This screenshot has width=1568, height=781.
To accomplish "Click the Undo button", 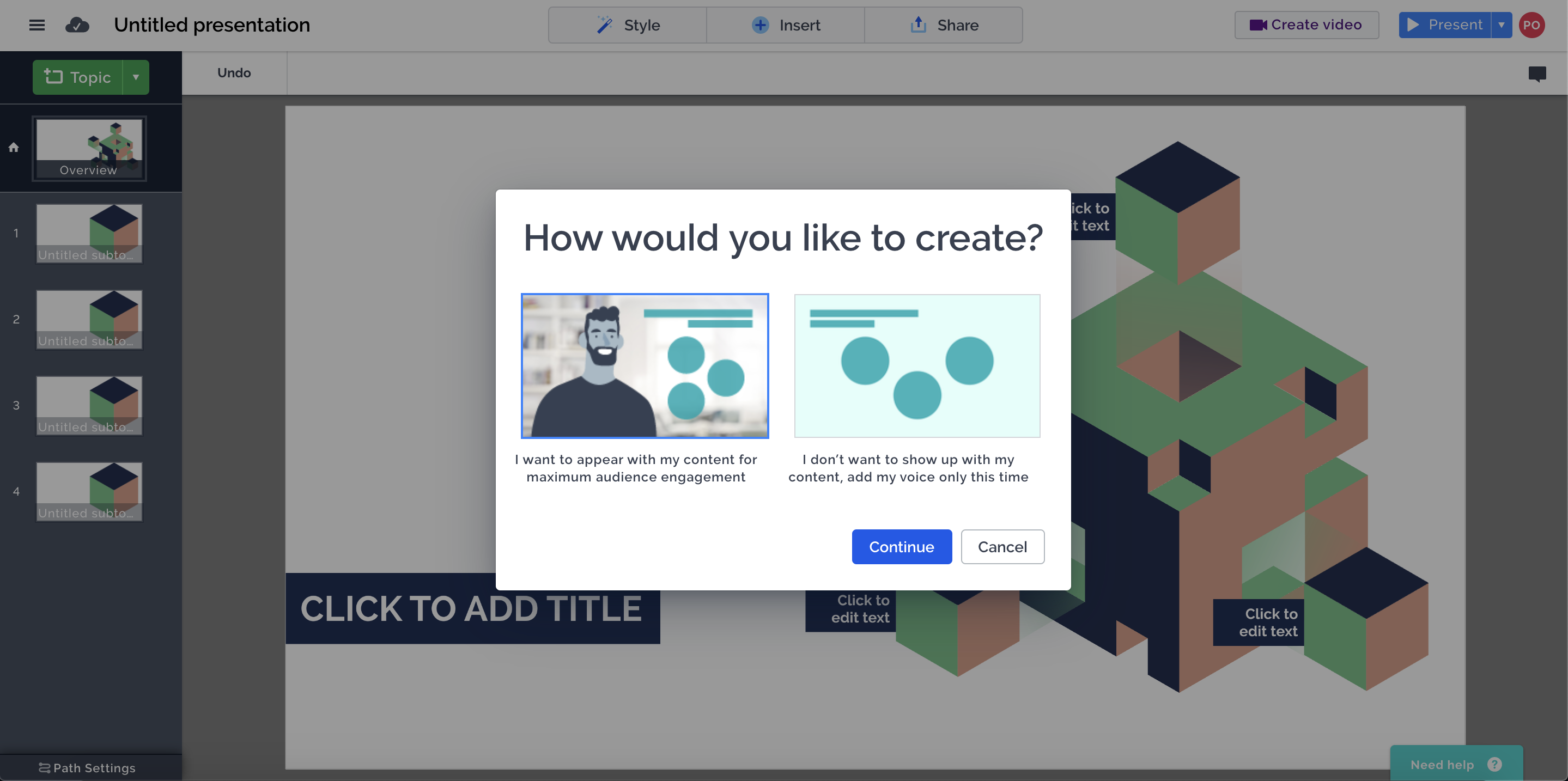I will tap(234, 73).
